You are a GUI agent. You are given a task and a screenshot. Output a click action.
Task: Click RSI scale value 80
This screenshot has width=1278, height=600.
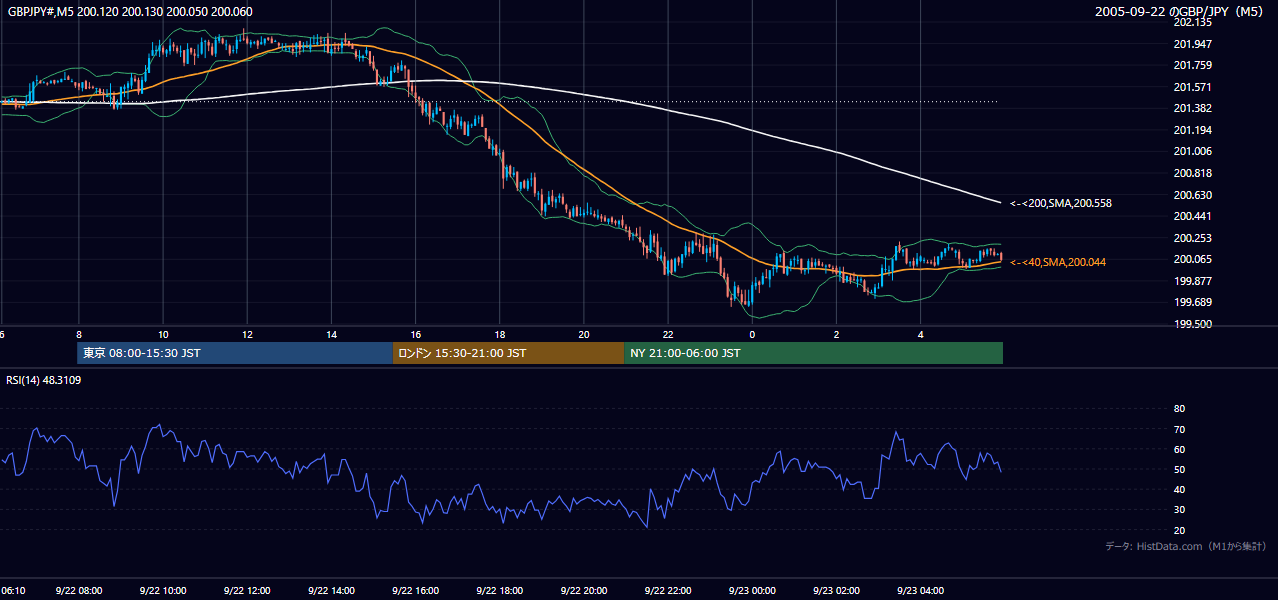pos(1179,409)
